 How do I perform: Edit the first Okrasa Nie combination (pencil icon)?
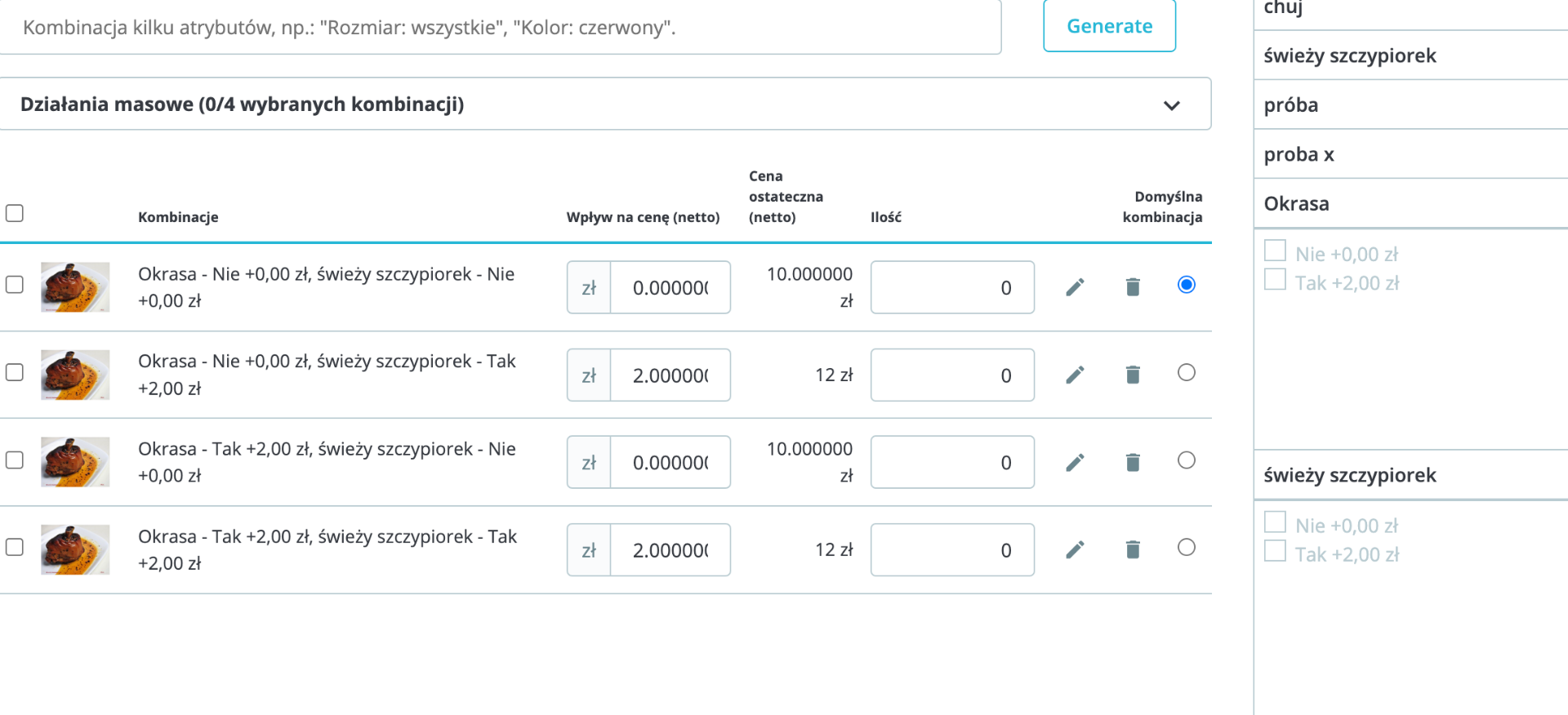(x=1075, y=287)
